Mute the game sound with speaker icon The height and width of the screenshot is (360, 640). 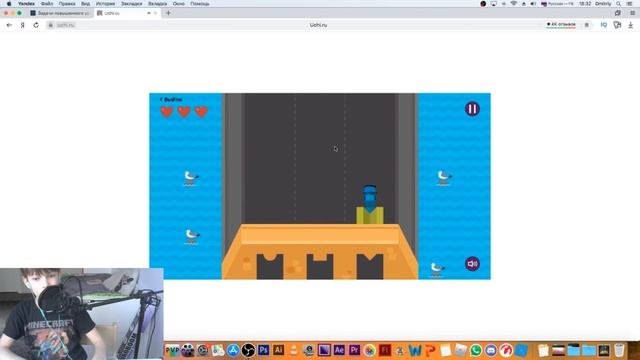[x=472, y=264]
